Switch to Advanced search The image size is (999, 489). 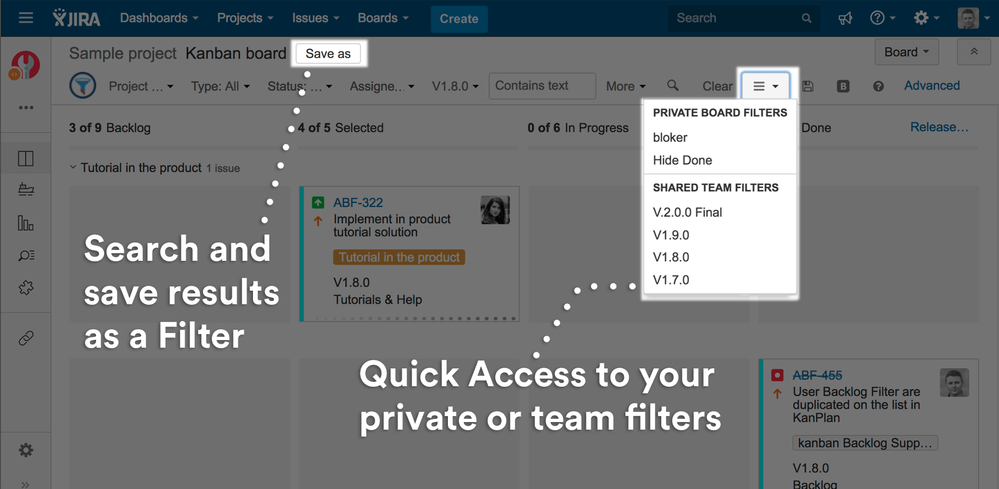pyautogui.click(x=931, y=85)
